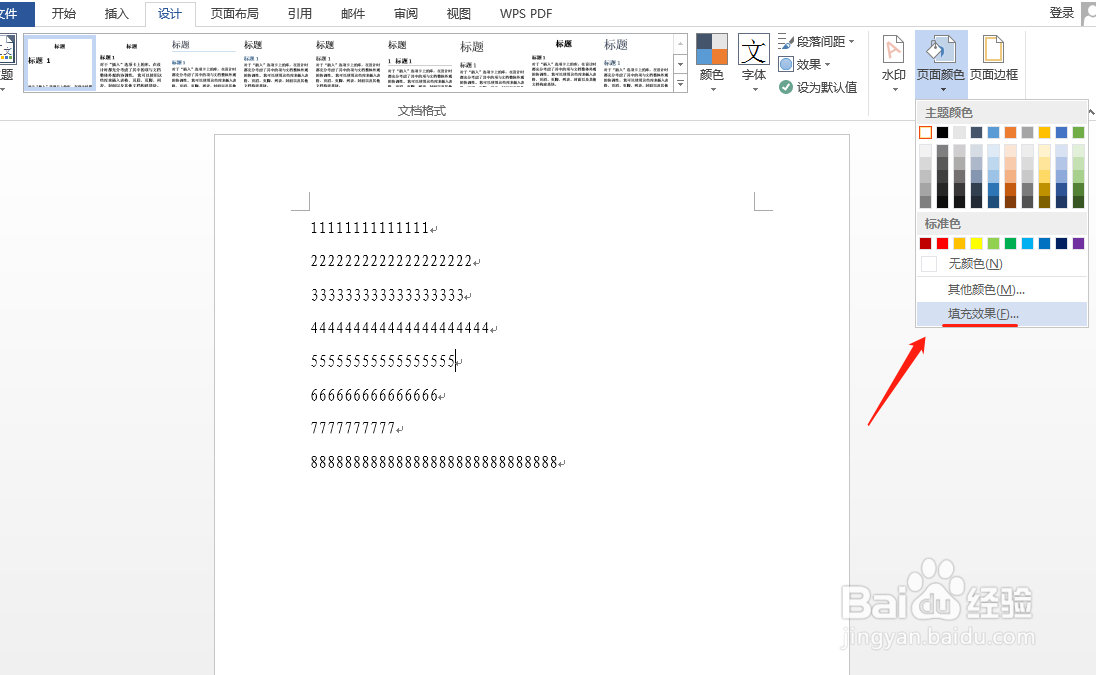This screenshot has width=1096, height=675.
Task: Pick dark red standard color swatch
Action: (925, 243)
